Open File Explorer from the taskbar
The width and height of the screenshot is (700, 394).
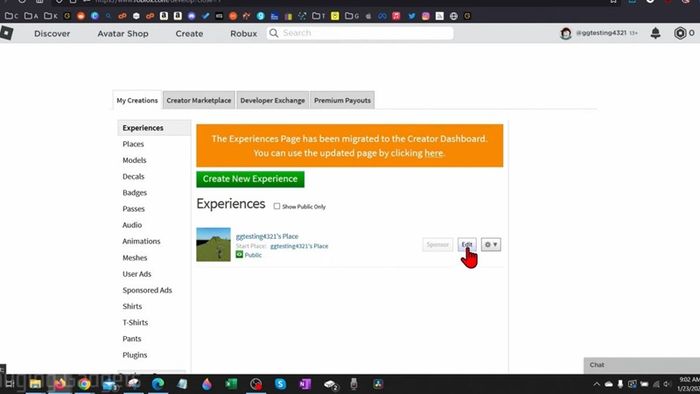click(35, 384)
